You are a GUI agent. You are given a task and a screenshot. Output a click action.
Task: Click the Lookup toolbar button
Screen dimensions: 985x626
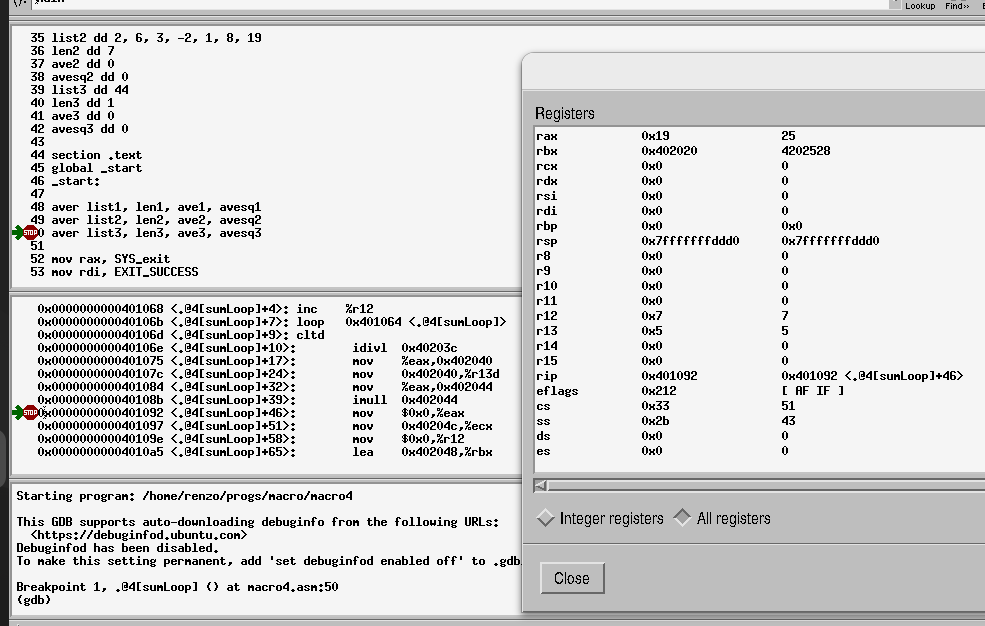(x=920, y=6)
